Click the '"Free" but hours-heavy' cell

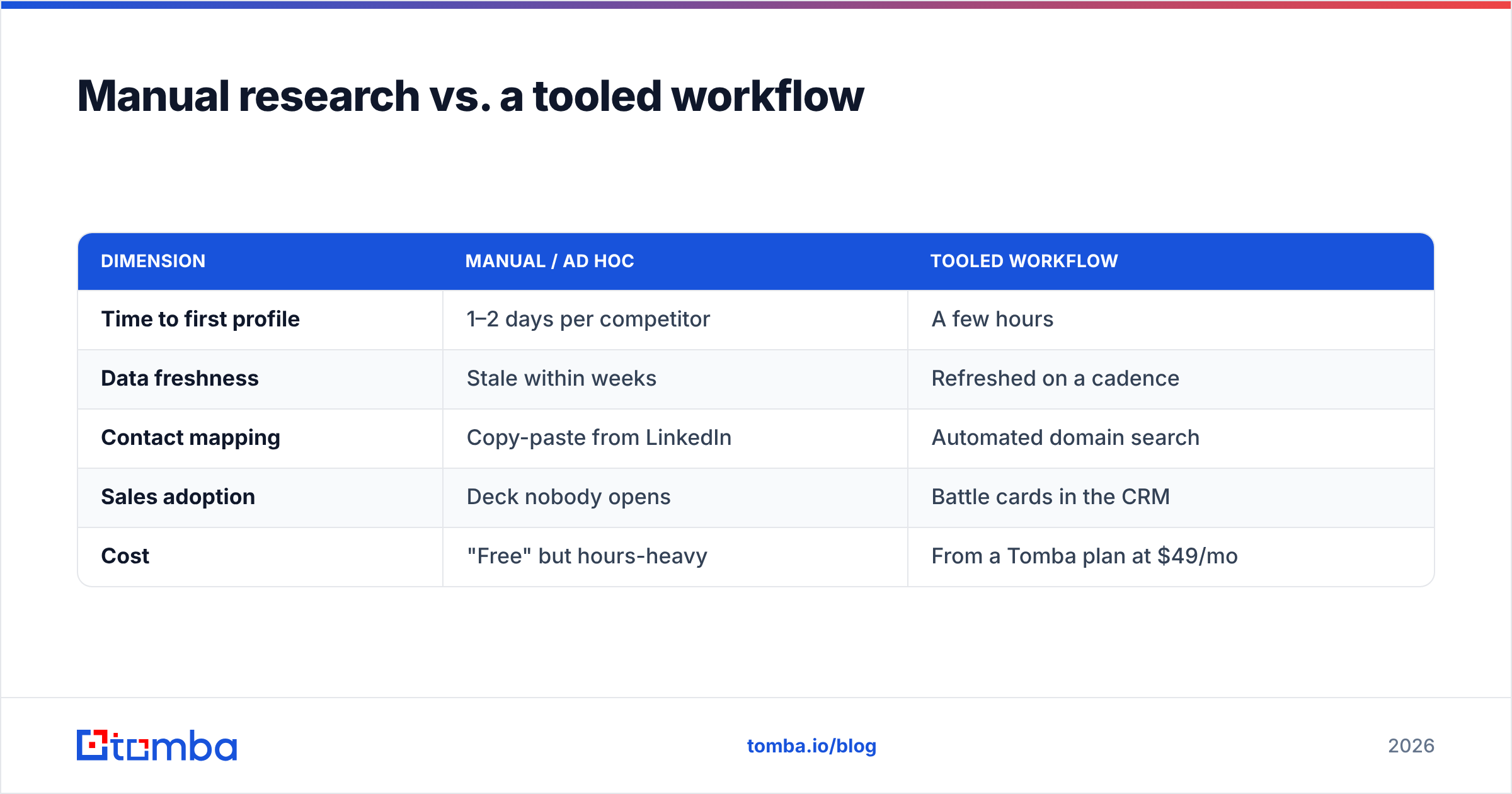675,556
